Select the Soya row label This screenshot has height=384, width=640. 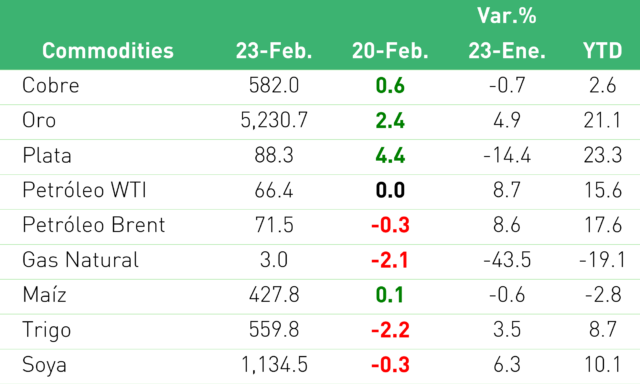(x=44, y=365)
